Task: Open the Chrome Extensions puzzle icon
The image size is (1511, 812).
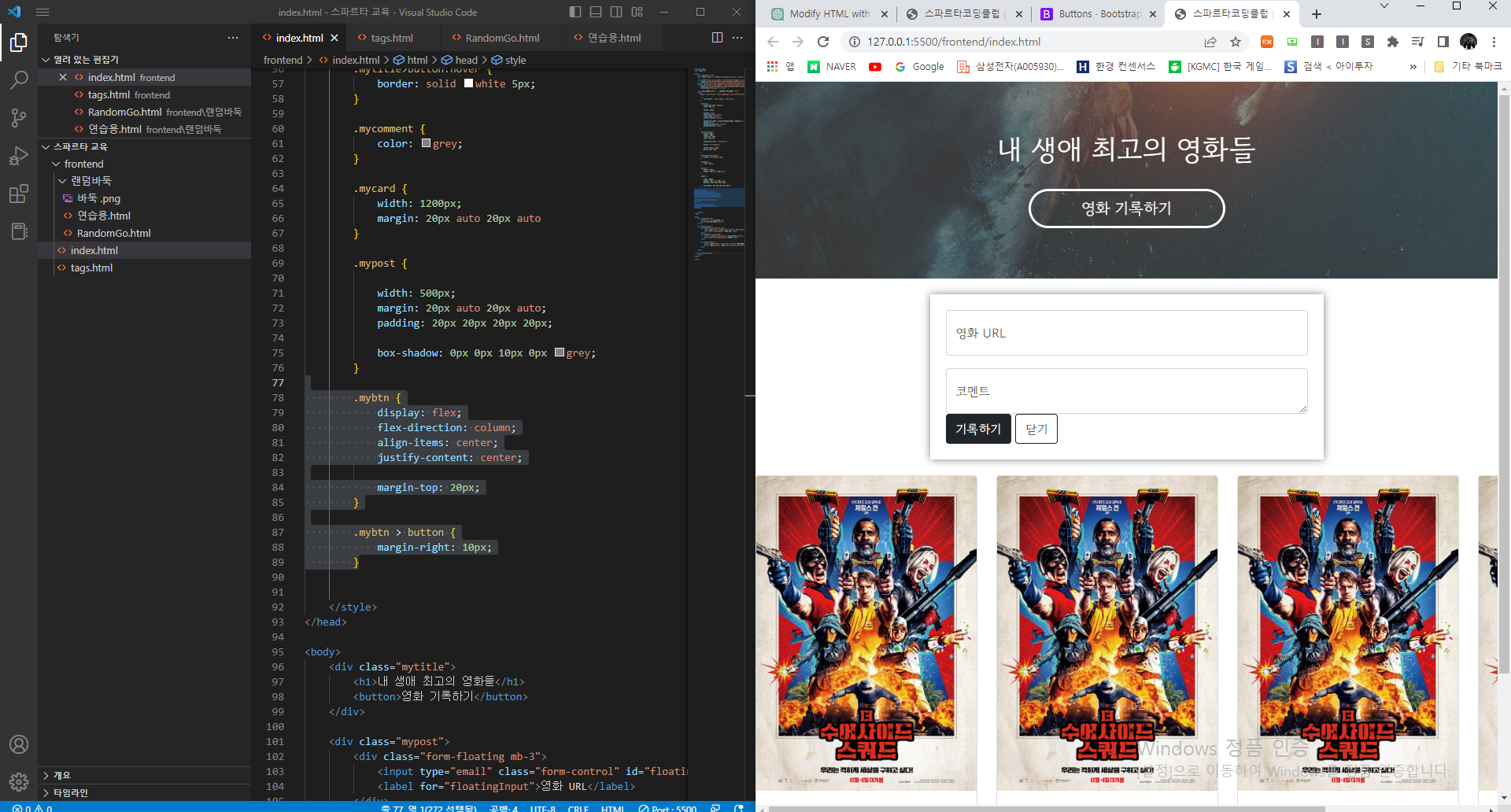Action: point(1393,42)
